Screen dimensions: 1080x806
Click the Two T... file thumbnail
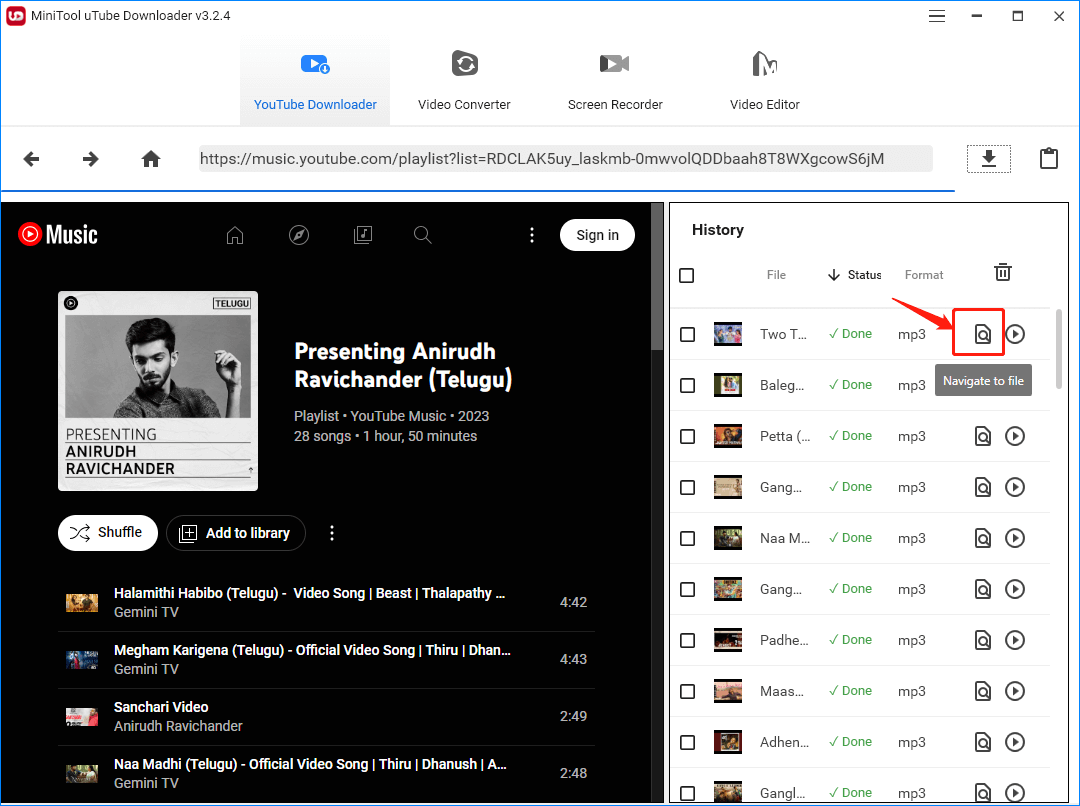tap(727, 334)
